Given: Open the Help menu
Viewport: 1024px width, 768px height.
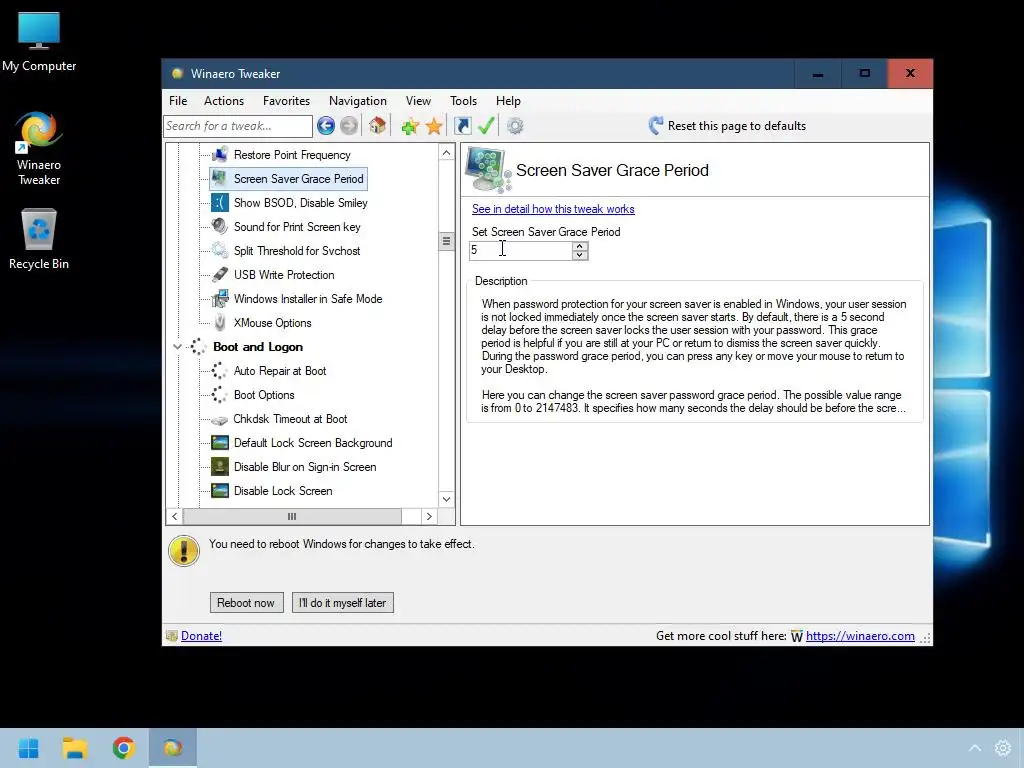Looking at the screenshot, I should 508,101.
